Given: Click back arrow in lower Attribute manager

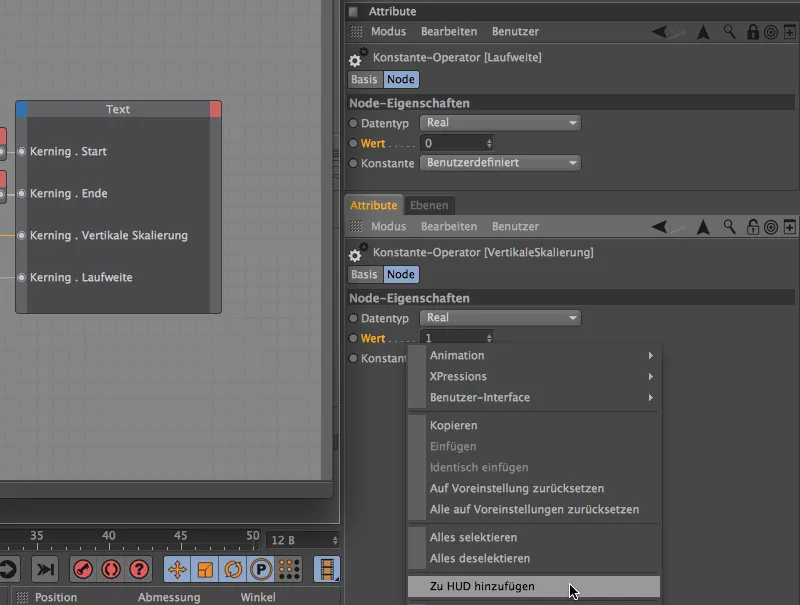Looking at the screenshot, I should coord(659,226).
